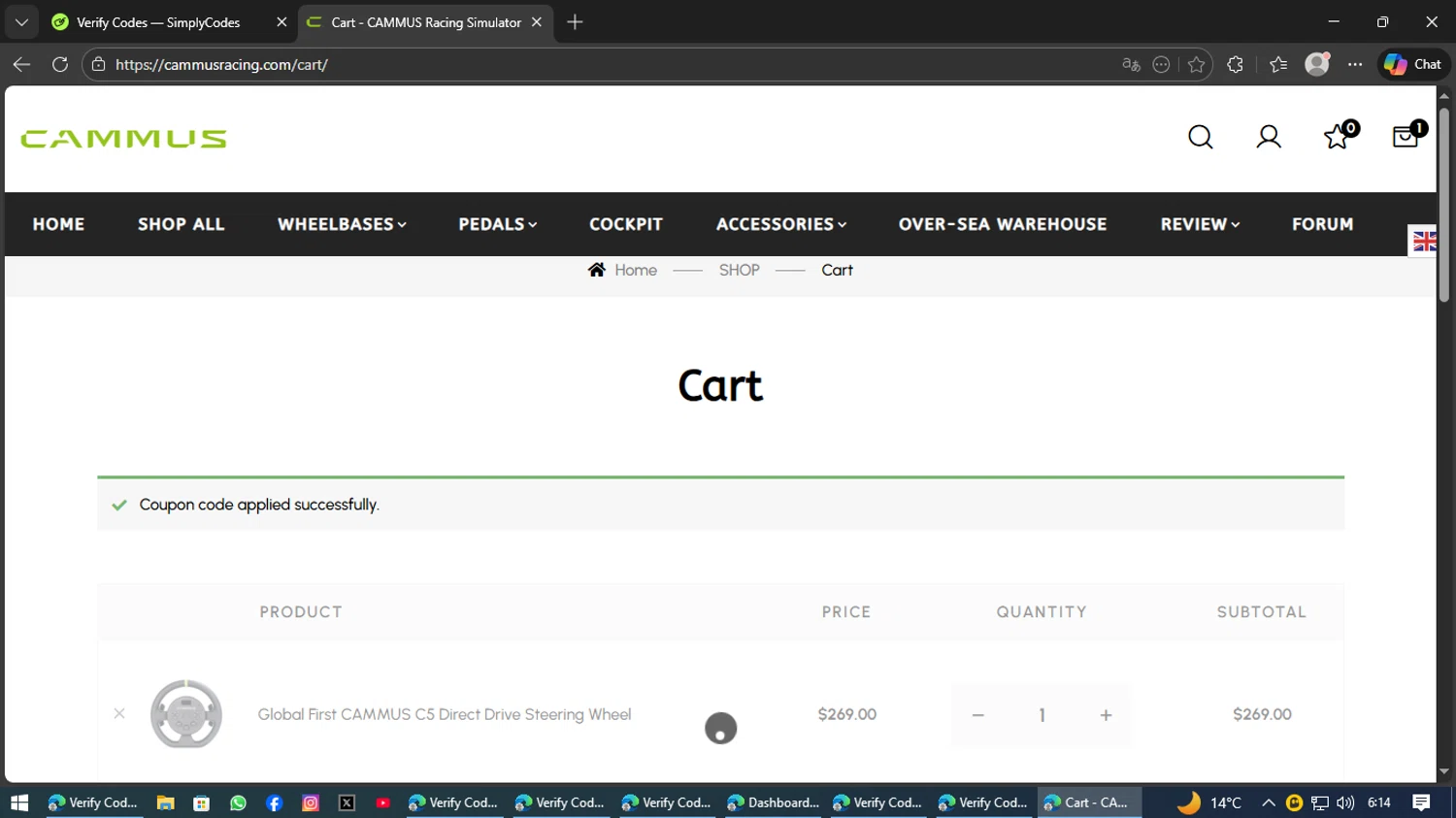
Task: Open Instagram from the taskbar
Action: pyautogui.click(x=311, y=802)
